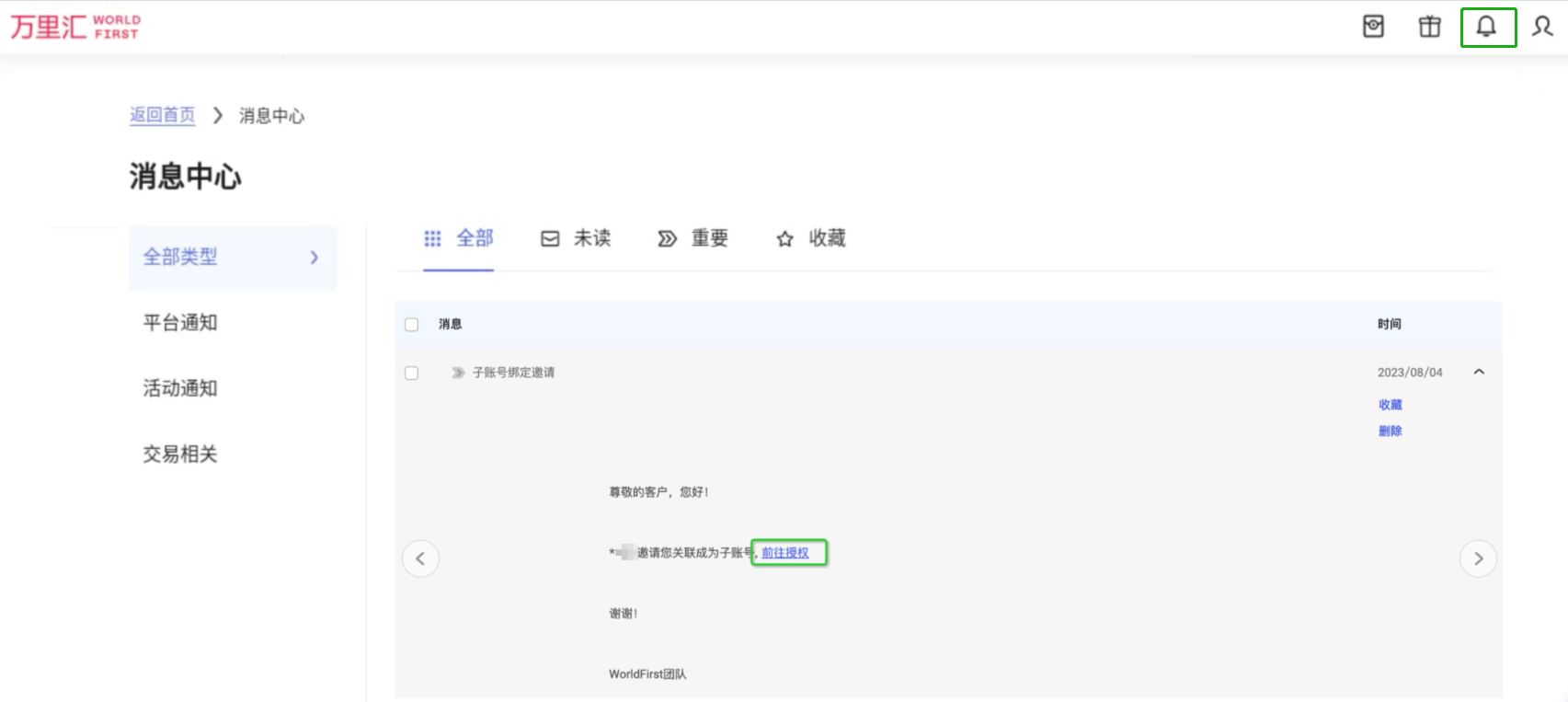Expand the 全部类型 category chevron
1568x702 pixels.
[x=315, y=258]
